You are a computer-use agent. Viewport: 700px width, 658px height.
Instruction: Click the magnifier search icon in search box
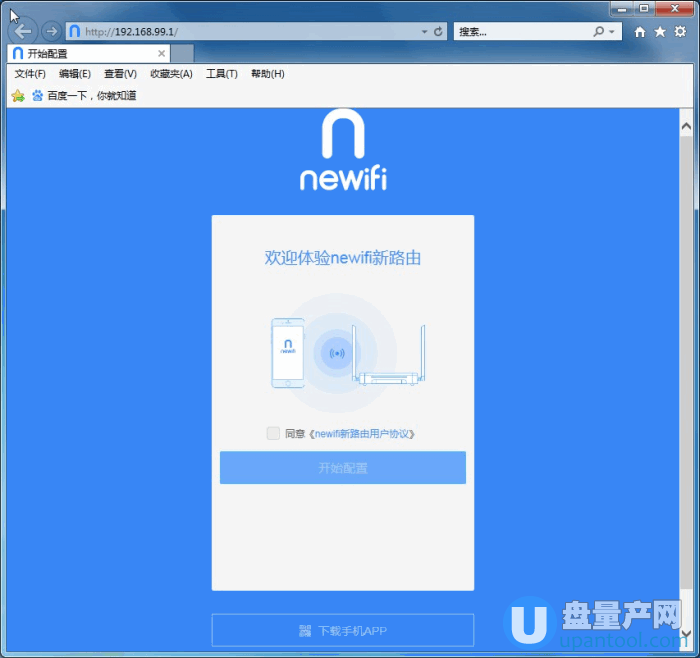click(598, 32)
